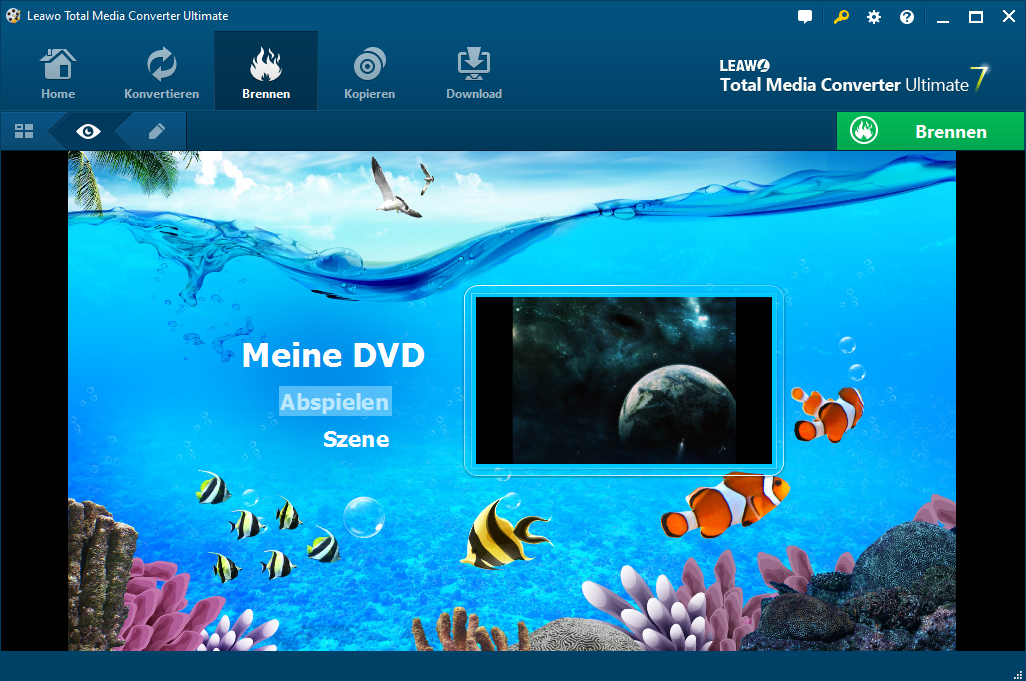
Task: Switch to pencil edit mode
Action: coord(156,131)
